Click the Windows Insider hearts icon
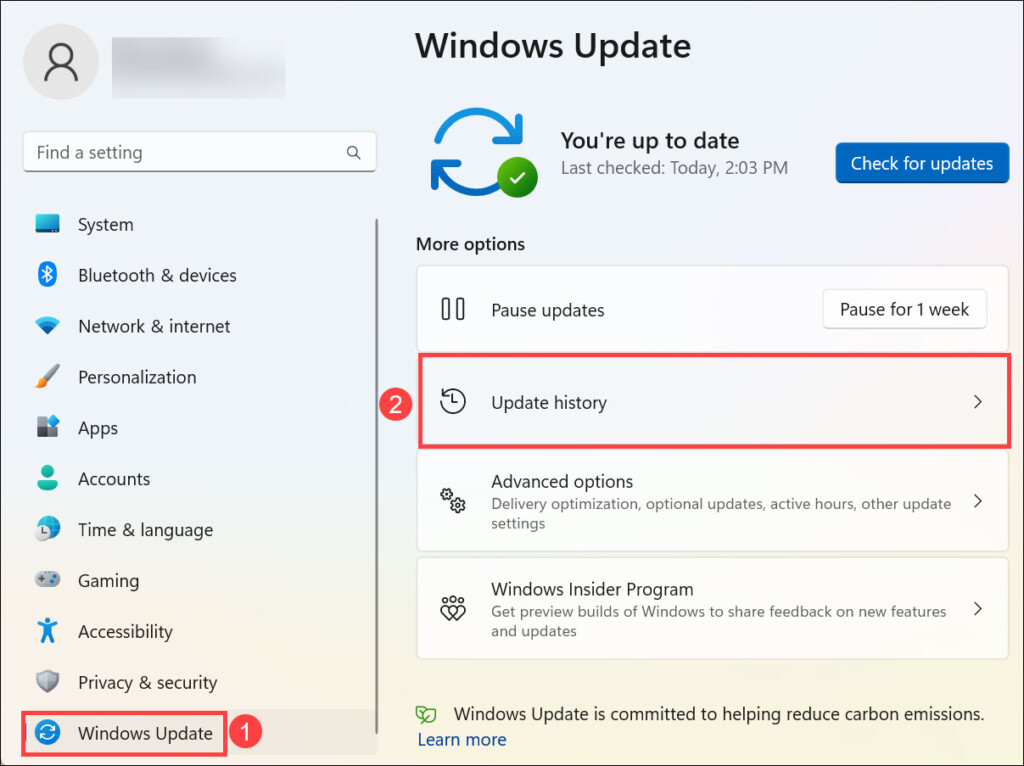Screen dimensions: 1024x766 453,609
